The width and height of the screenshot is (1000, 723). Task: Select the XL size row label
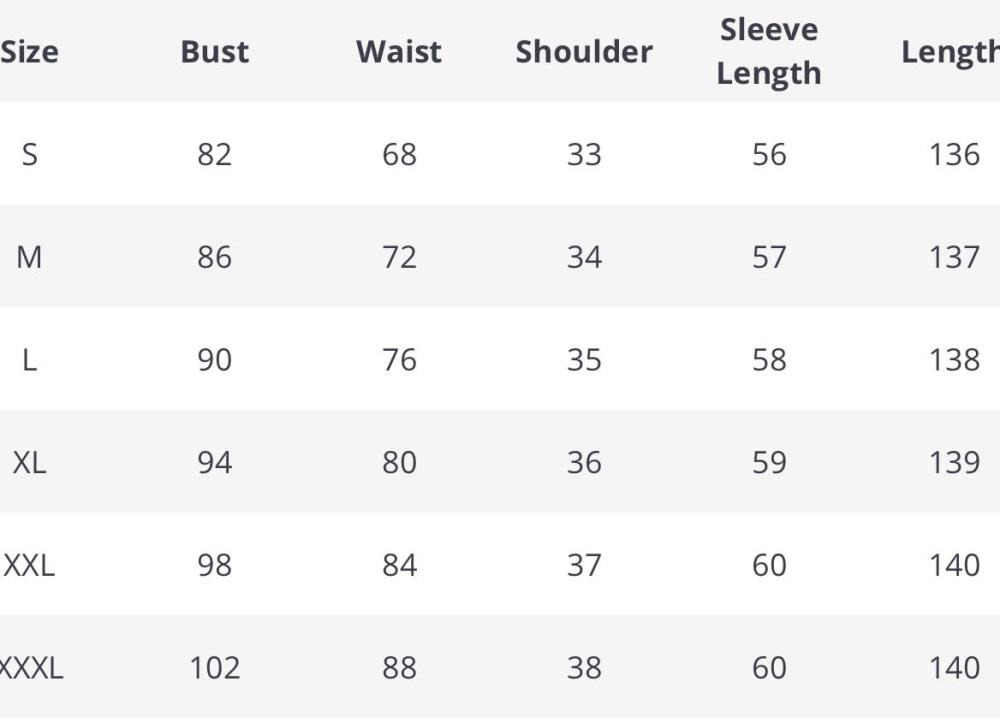(29, 462)
